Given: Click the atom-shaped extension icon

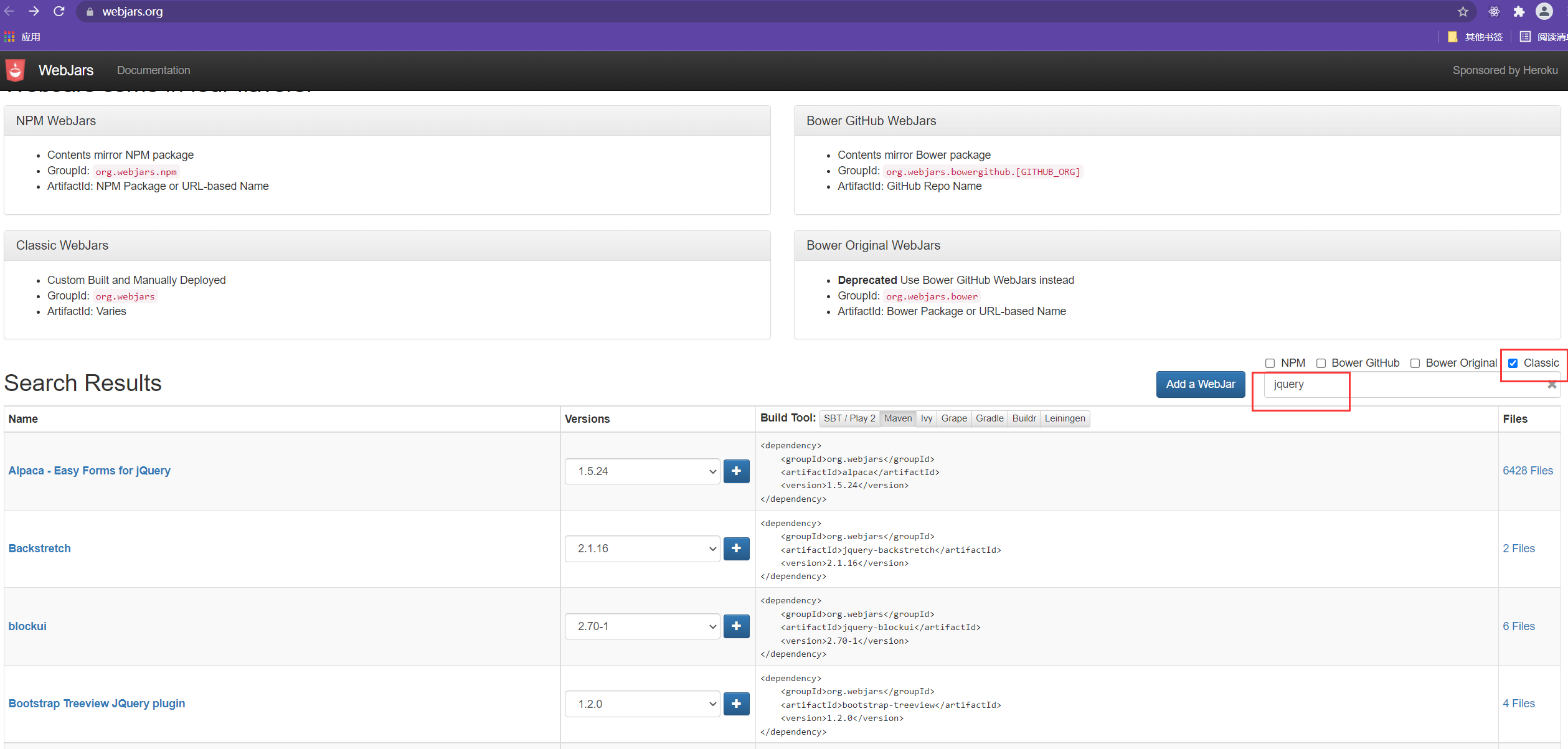Looking at the screenshot, I should point(1494,11).
